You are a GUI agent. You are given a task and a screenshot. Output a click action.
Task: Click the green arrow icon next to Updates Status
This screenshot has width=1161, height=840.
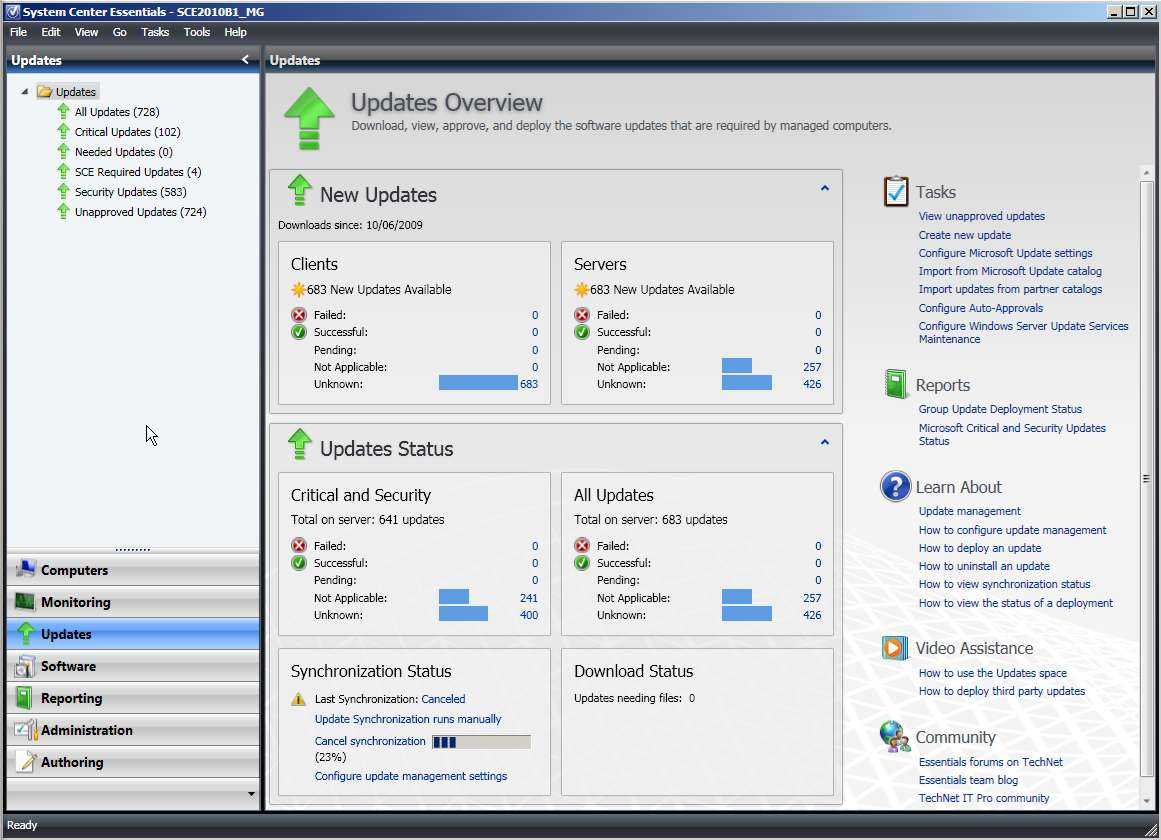[299, 444]
